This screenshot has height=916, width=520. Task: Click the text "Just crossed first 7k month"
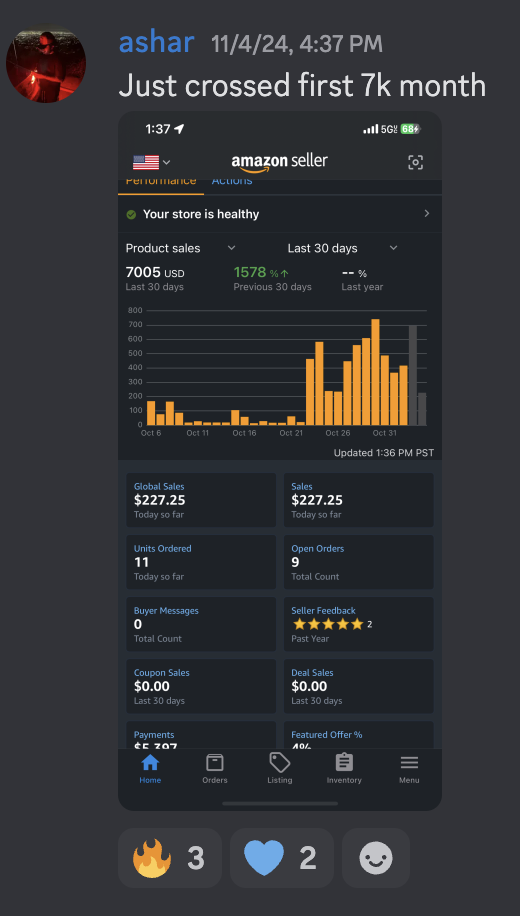point(302,86)
